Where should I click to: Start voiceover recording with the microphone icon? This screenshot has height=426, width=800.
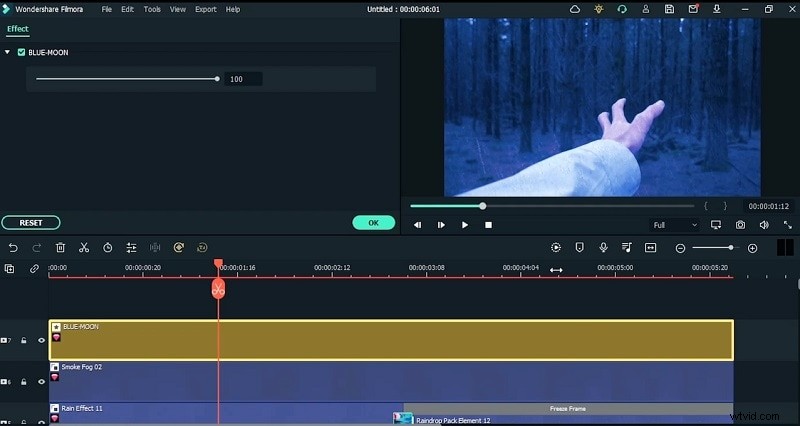(603, 247)
